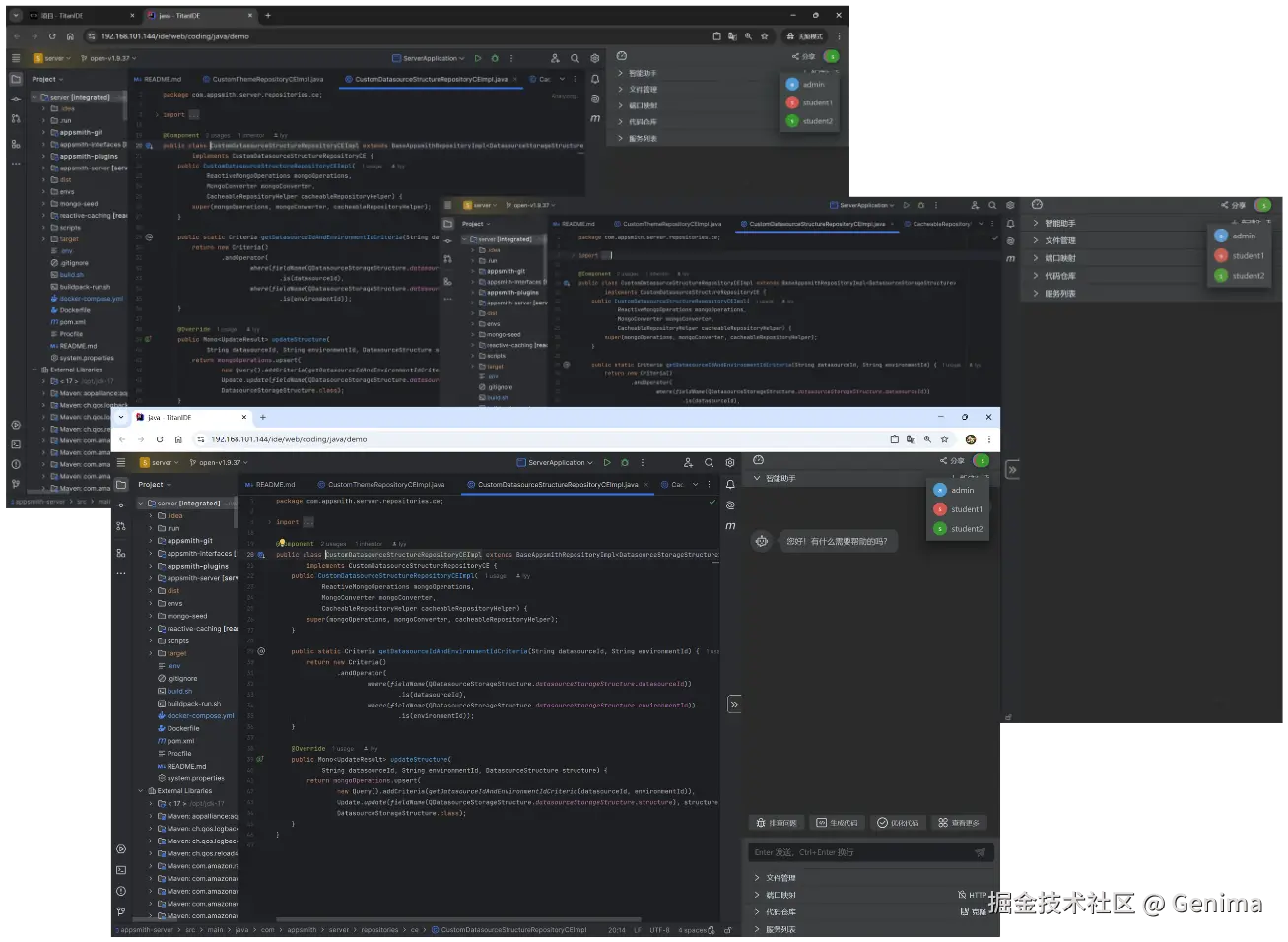Click browser reload button in front window
This screenshot has height=942, width=1288.
click(x=160, y=439)
